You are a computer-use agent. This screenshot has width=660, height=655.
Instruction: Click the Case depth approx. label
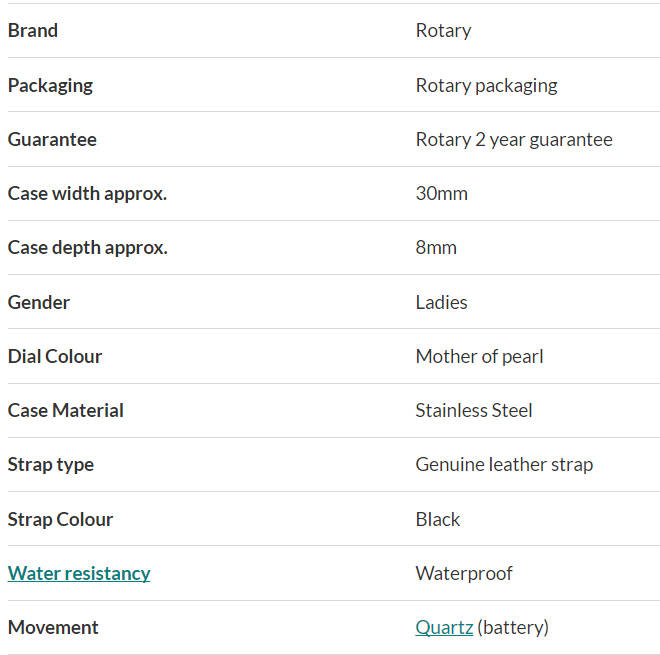pos(87,248)
